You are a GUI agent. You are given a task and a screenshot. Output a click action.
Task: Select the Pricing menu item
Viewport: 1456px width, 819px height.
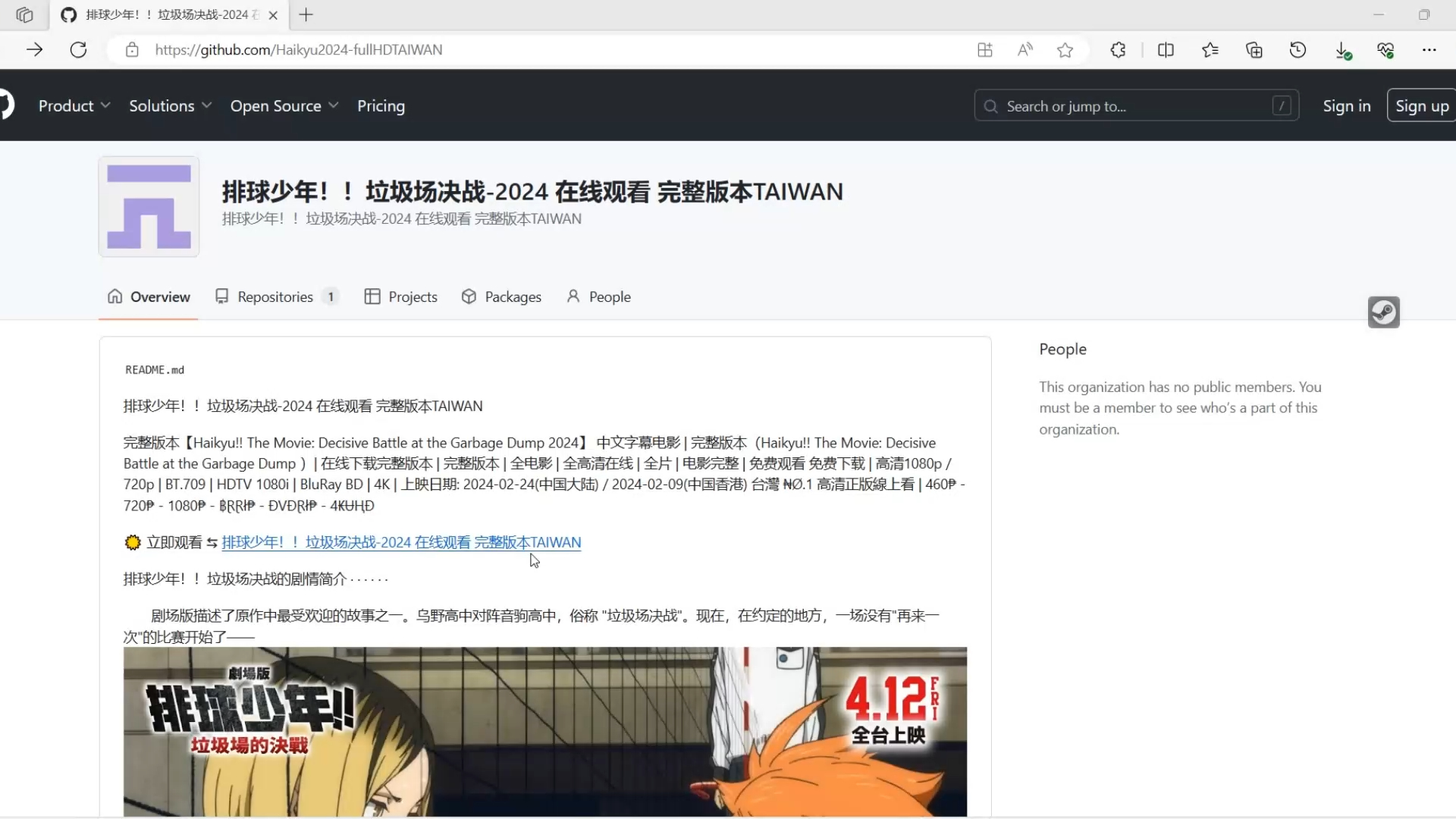(381, 106)
